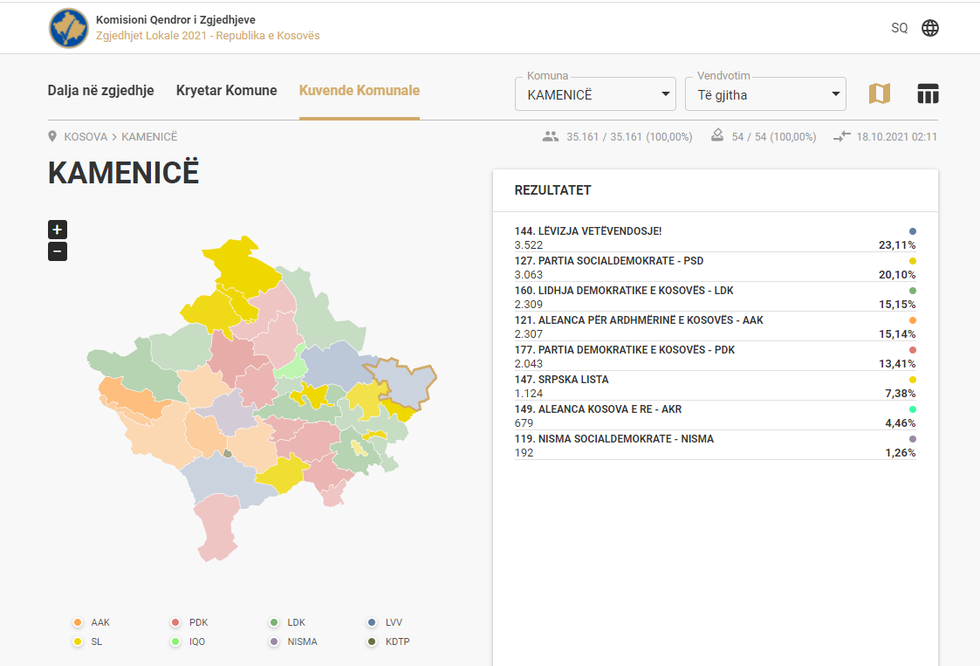Screen dimensions: 980x666
Task: Open SQ language selector
Action: click(x=899, y=28)
